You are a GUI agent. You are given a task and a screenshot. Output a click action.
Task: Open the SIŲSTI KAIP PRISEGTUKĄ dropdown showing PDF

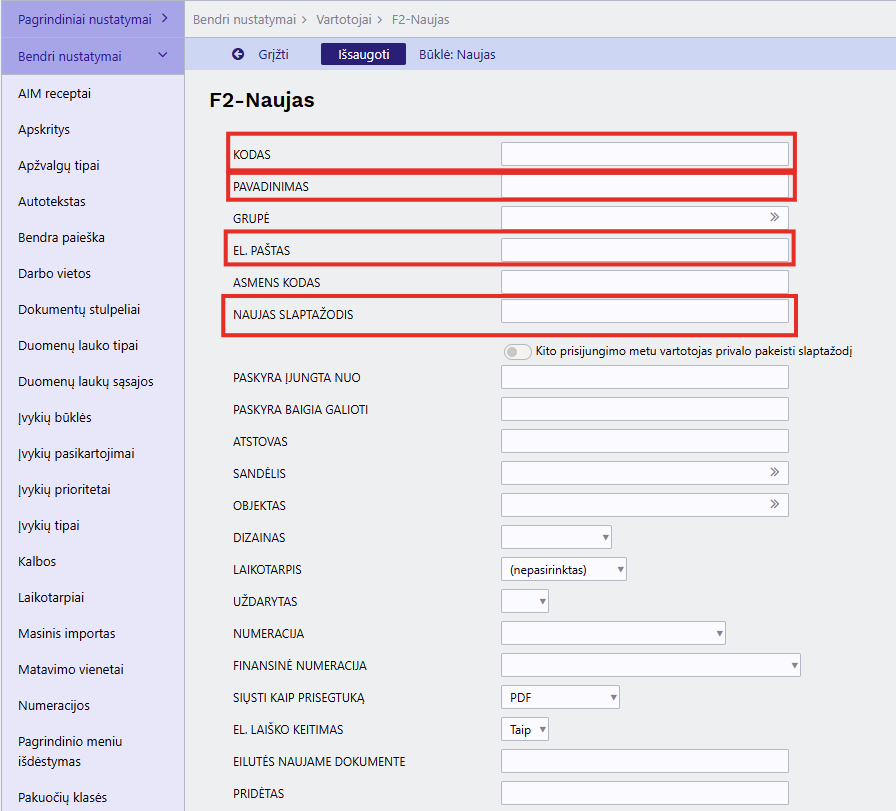coord(560,697)
